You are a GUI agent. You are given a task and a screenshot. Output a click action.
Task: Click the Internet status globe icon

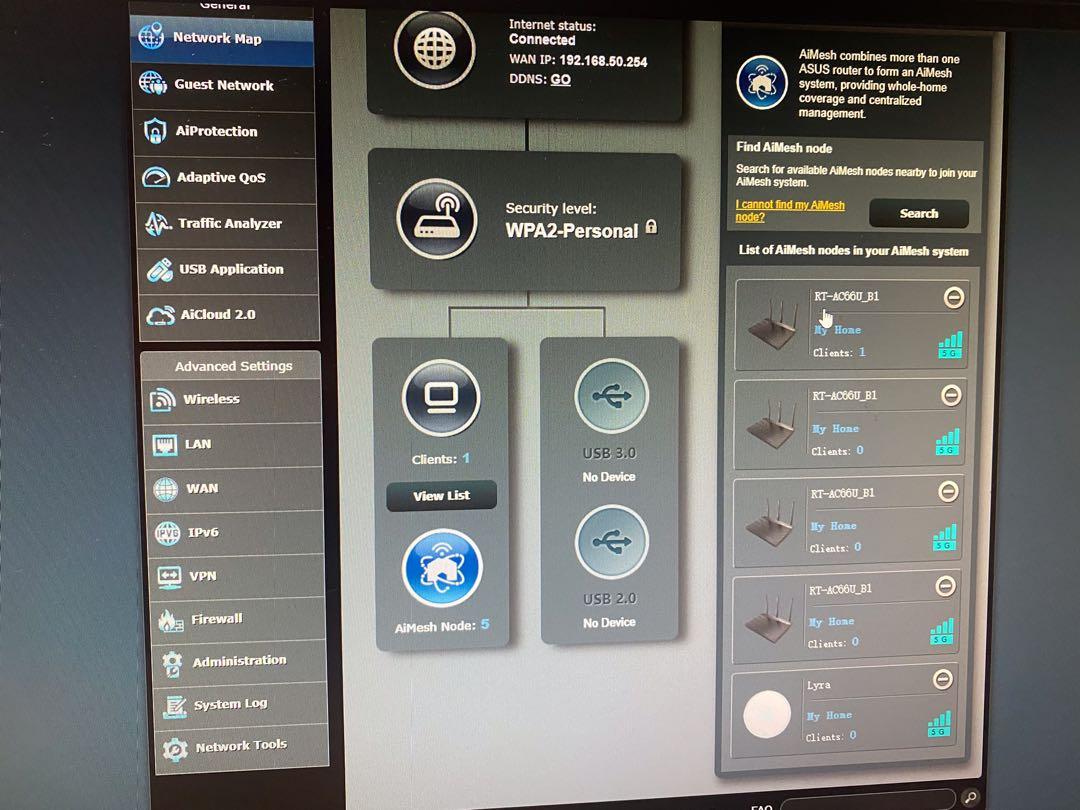tap(435, 49)
